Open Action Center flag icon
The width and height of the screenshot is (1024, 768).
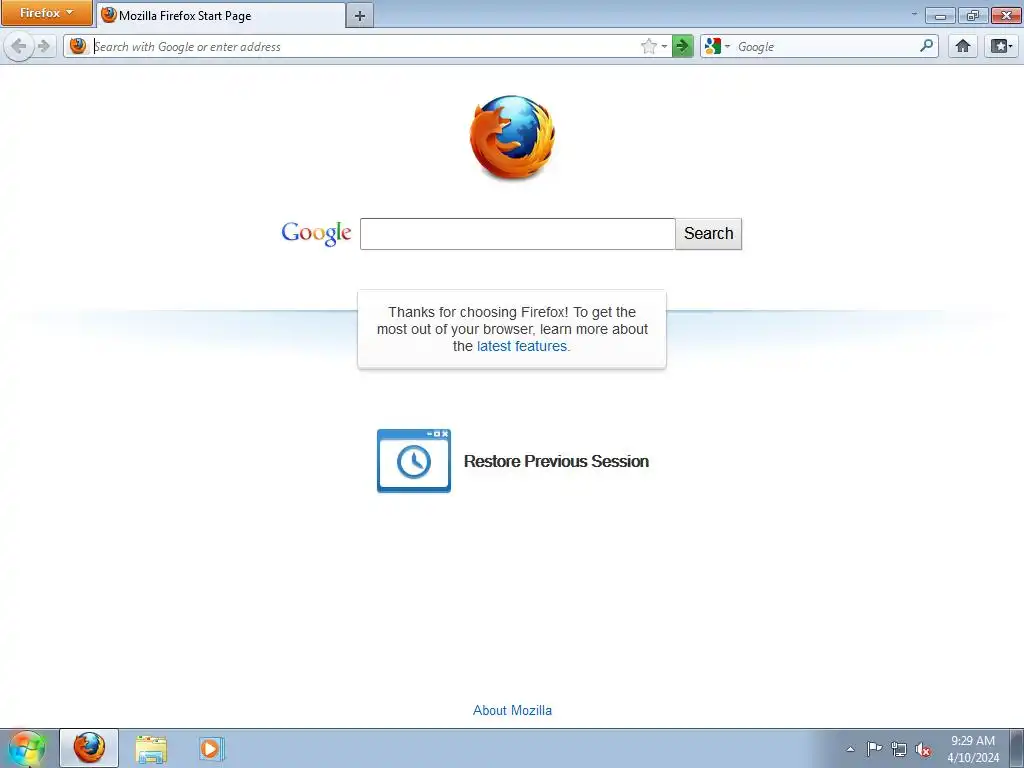click(874, 749)
